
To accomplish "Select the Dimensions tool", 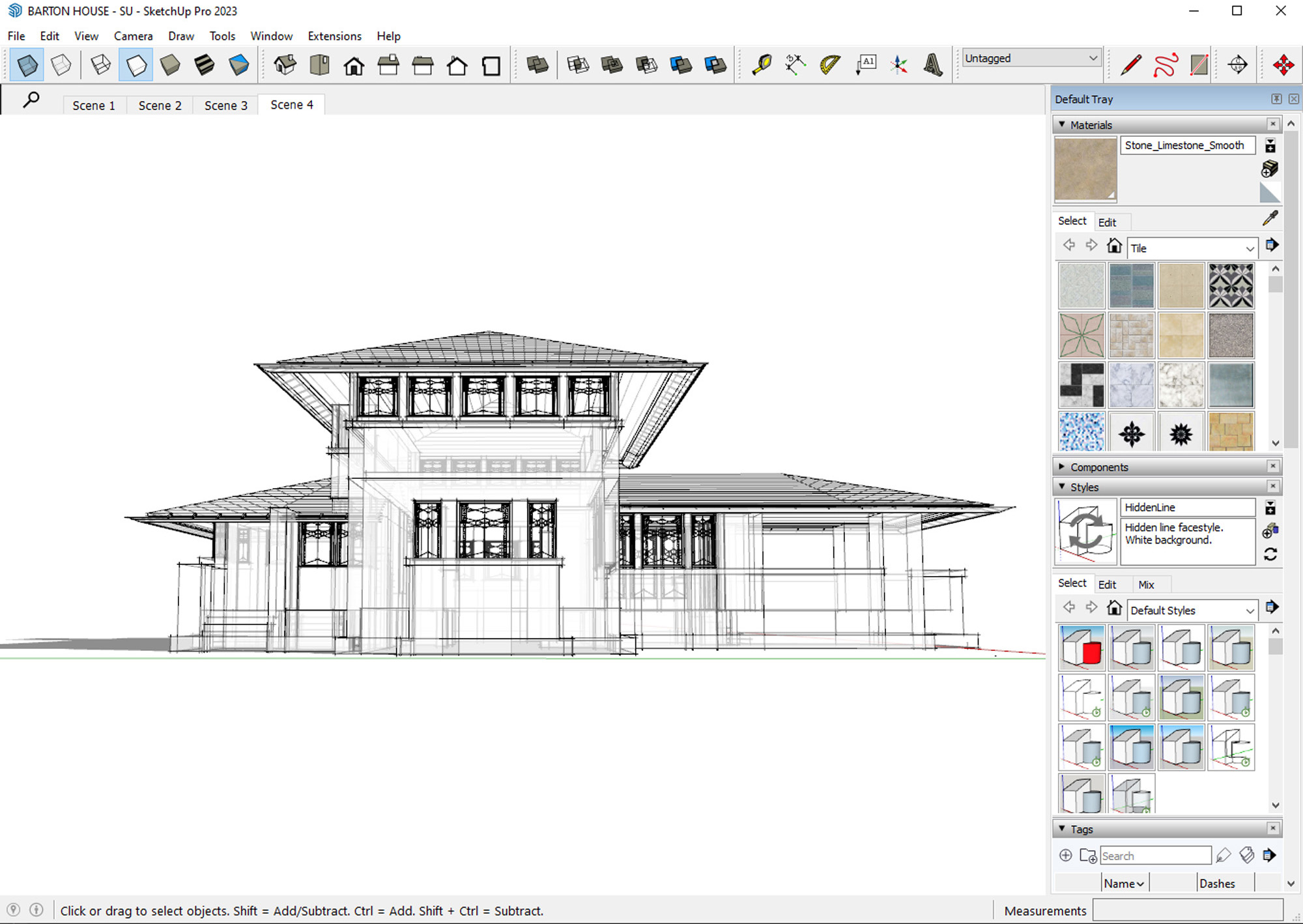I will 795,65.
